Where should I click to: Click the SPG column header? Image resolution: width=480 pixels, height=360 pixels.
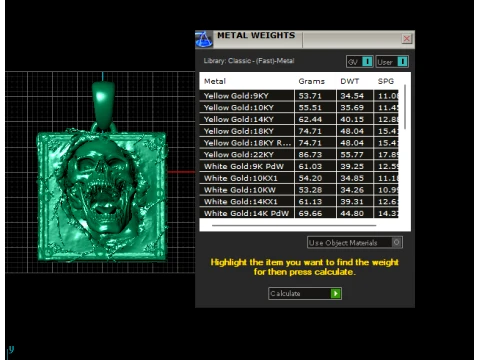386,81
